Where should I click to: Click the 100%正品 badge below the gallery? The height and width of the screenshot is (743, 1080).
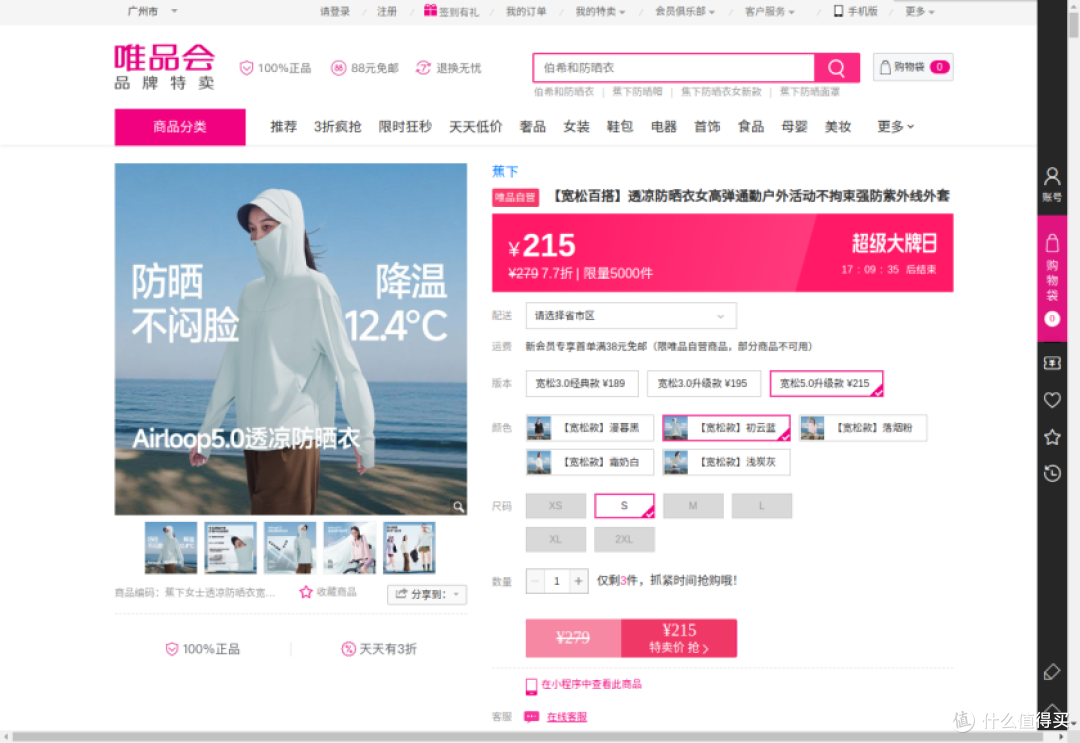(202, 649)
